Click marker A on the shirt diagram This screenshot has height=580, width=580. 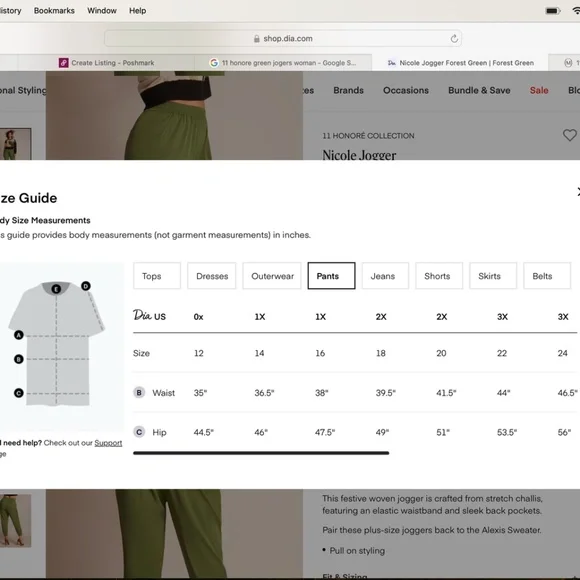coord(18,335)
